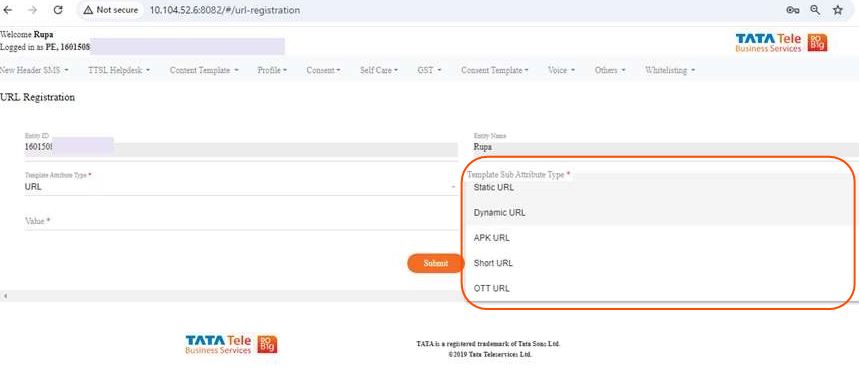Expand the Others dropdown menu

[610, 70]
